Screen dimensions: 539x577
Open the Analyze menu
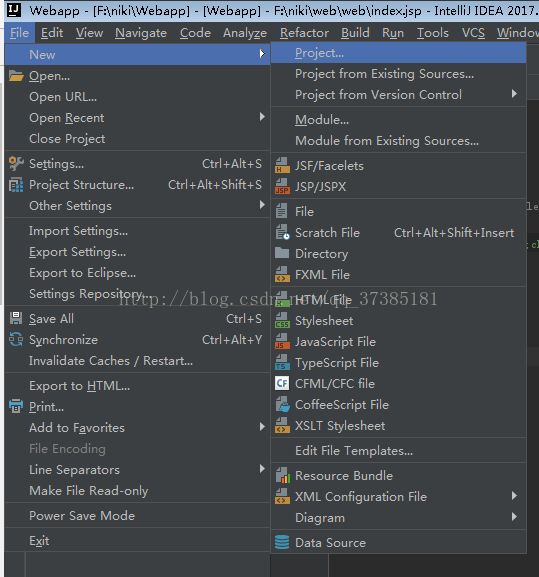[245, 33]
